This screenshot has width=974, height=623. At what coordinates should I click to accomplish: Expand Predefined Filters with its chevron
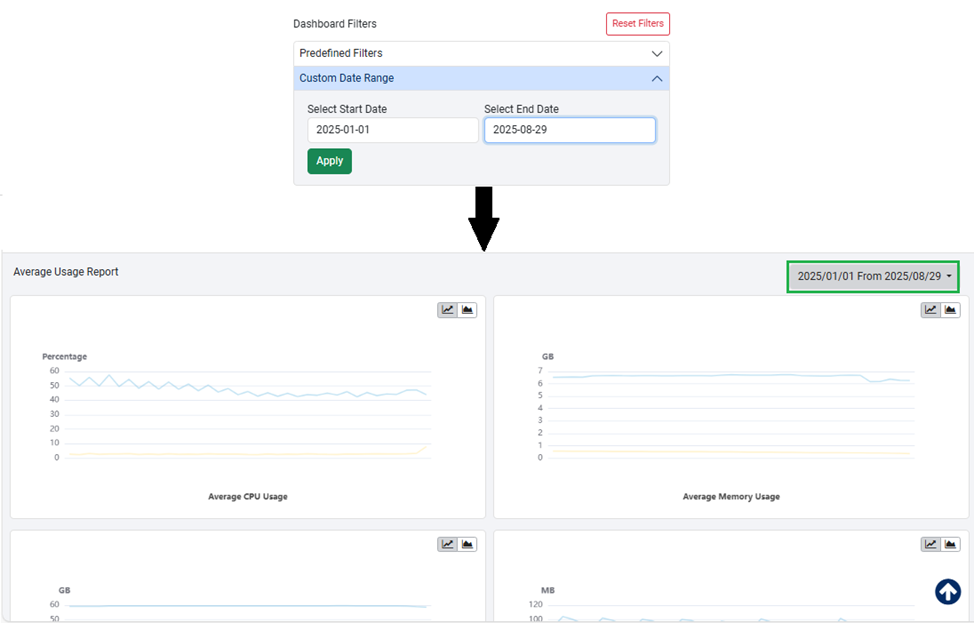(657, 54)
